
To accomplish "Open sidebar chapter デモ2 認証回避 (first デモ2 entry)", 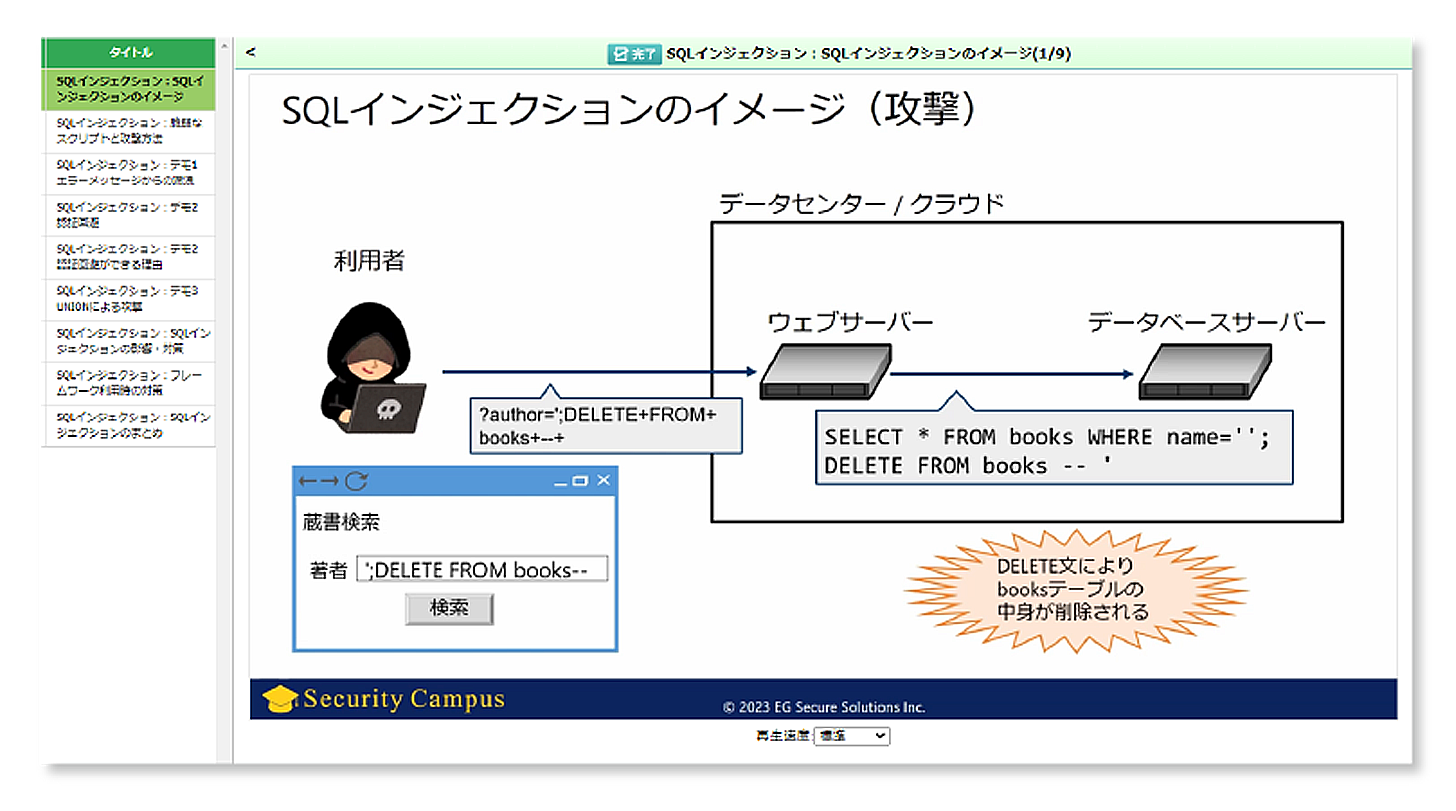I will [x=128, y=215].
